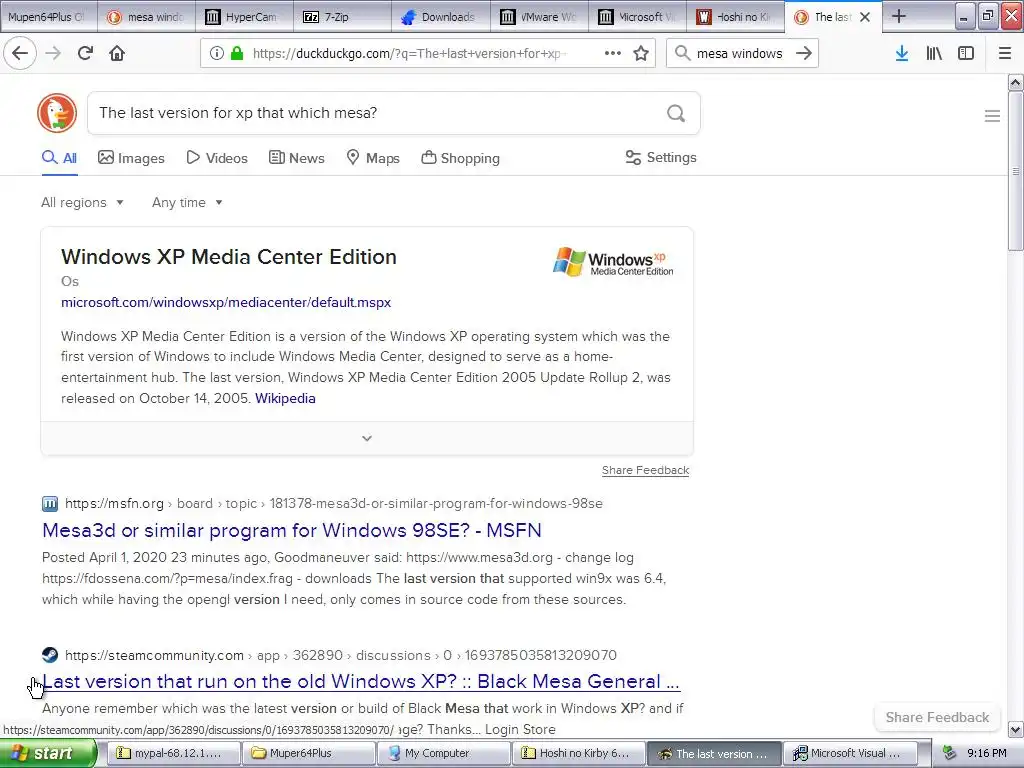This screenshot has height=768, width=1024.
Task: Switch to Mupen64Plus folder taskbar window
Action: (307, 754)
